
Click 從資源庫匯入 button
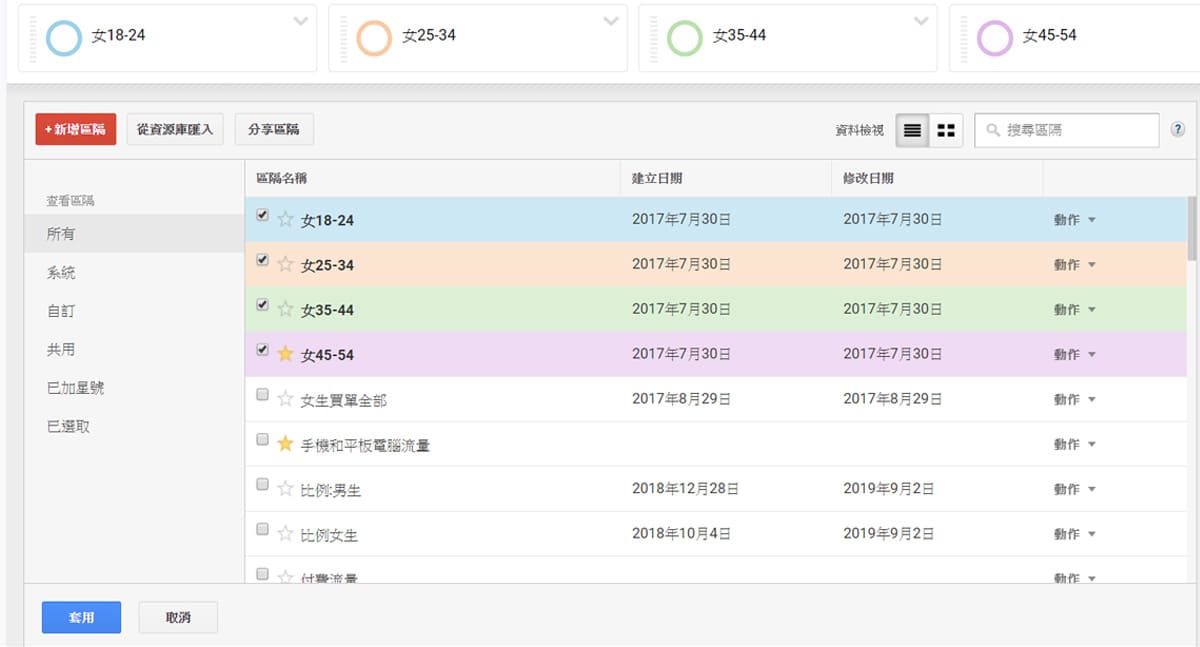[175, 129]
